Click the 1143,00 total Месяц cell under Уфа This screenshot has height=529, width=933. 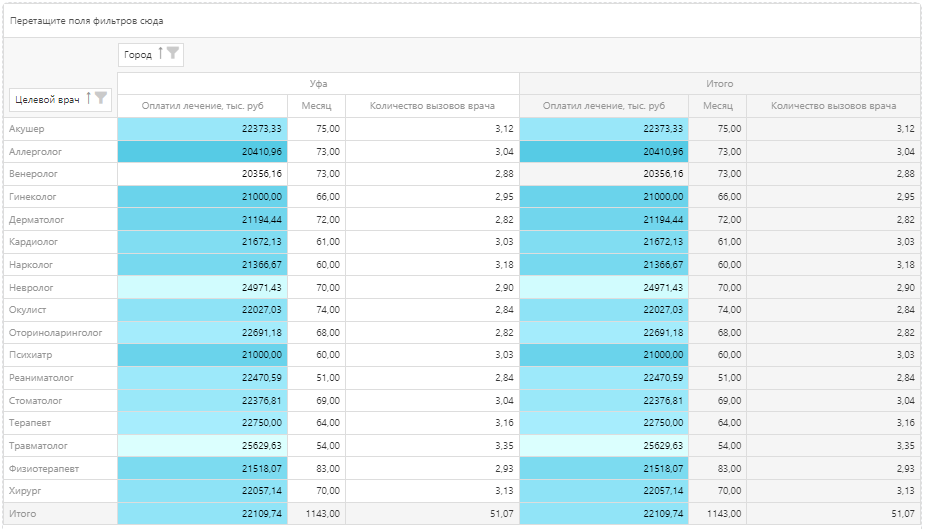pyautogui.click(x=318, y=514)
